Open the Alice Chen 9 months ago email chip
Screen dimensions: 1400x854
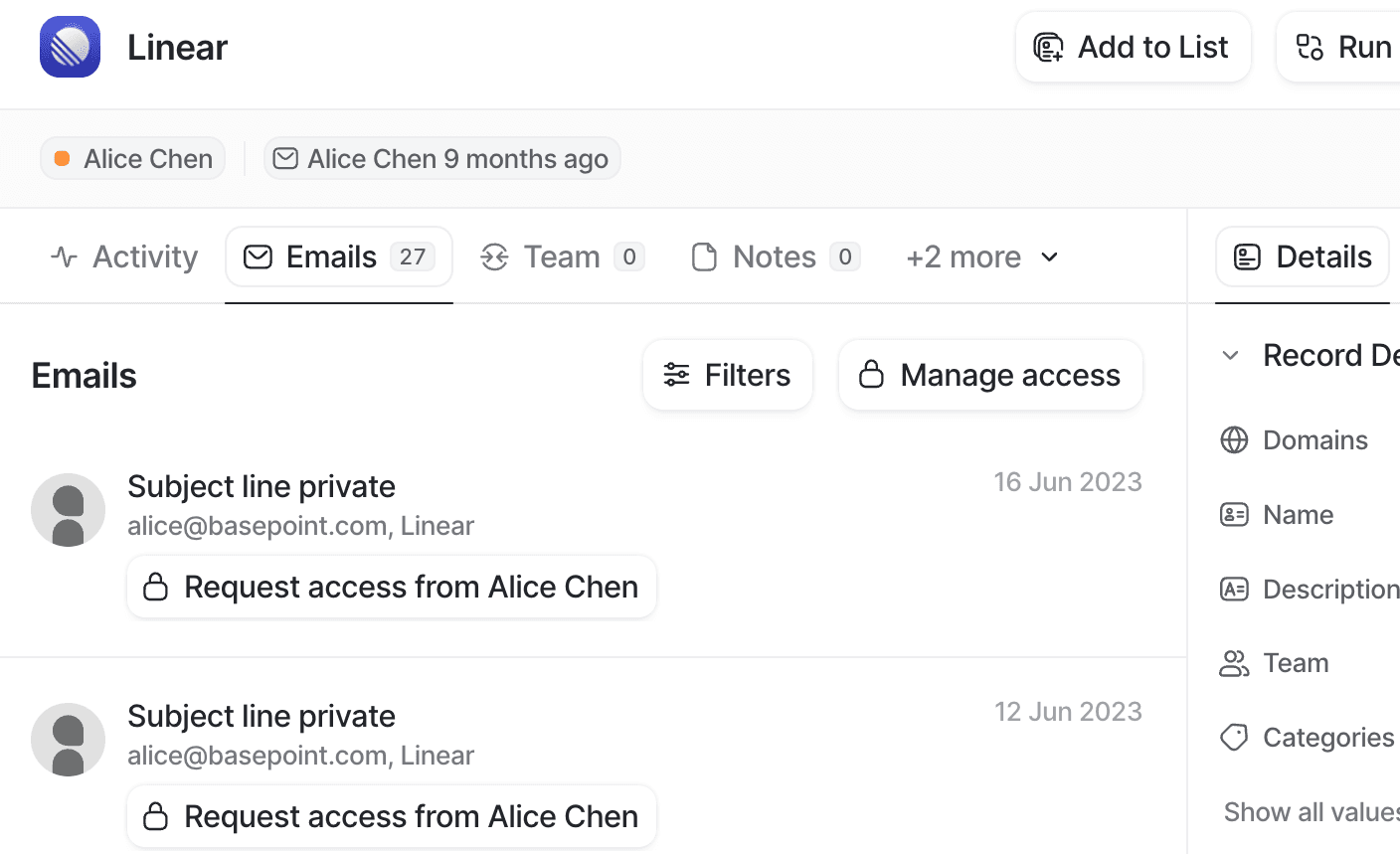441,159
